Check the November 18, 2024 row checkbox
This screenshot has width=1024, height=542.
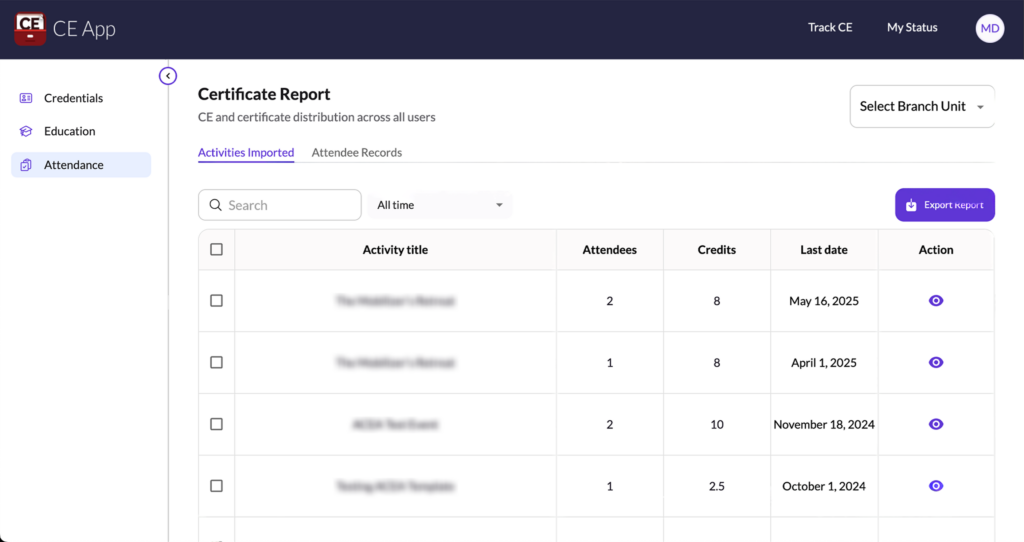(216, 424)
